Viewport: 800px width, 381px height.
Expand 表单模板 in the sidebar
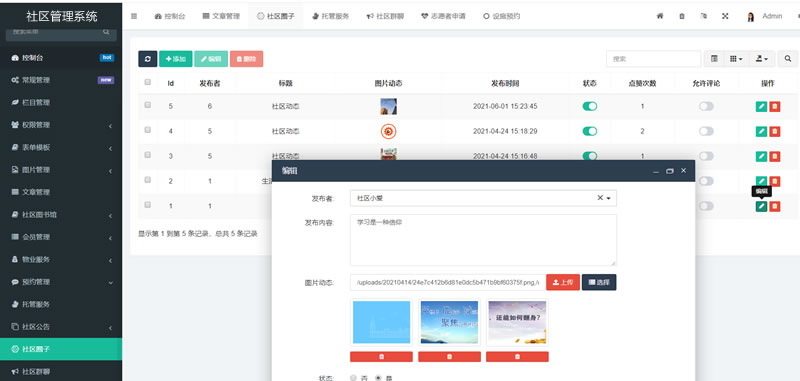pyautogui.click(x=61, y=147)
